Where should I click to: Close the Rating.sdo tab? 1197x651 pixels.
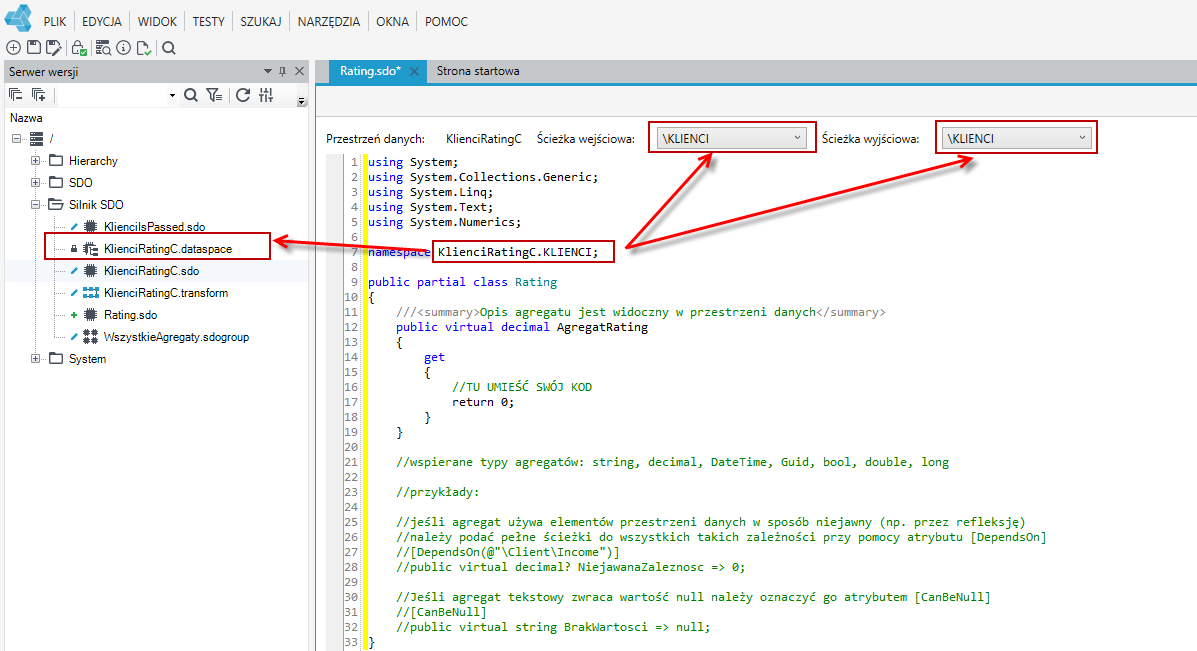pyautogui.click(x=415, y=71)
